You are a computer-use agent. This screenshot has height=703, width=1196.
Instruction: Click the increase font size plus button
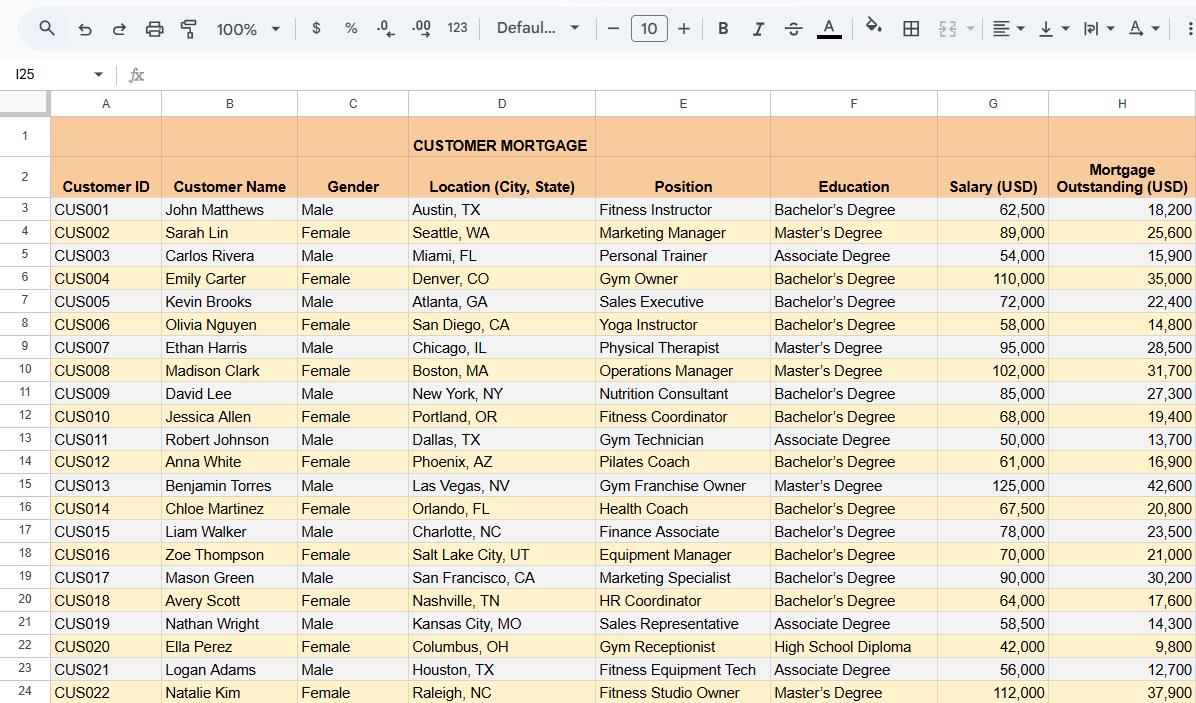click(684, 29)
